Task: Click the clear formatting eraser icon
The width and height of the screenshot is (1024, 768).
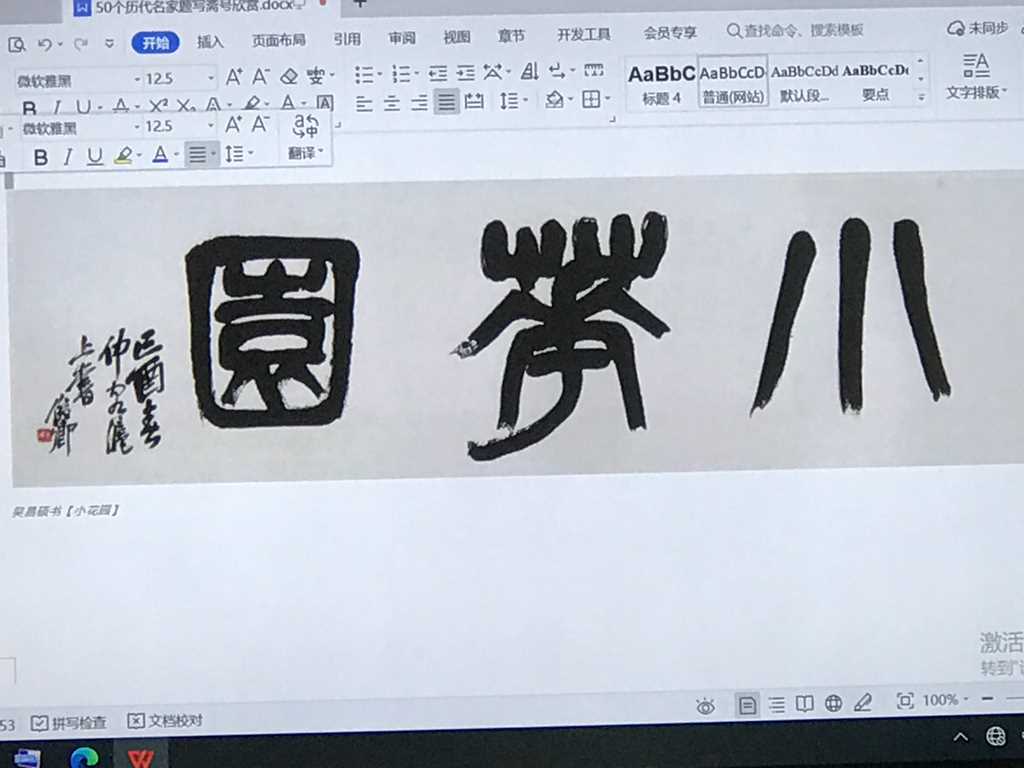Action: (x=289, y=77)
